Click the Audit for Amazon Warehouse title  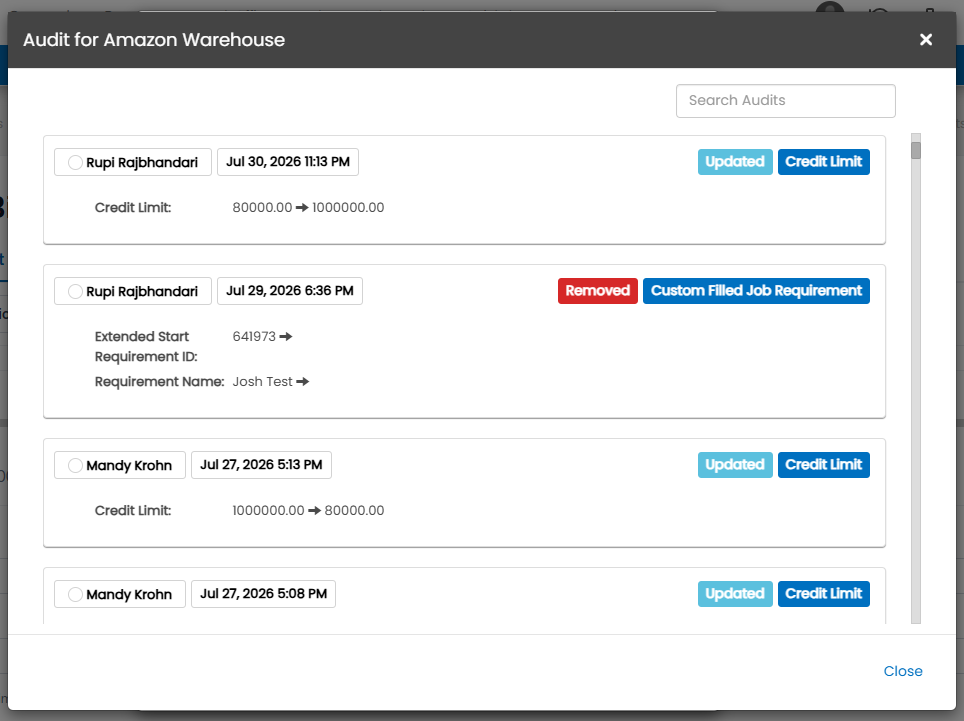pyautogui.click(x=154, y=40)
